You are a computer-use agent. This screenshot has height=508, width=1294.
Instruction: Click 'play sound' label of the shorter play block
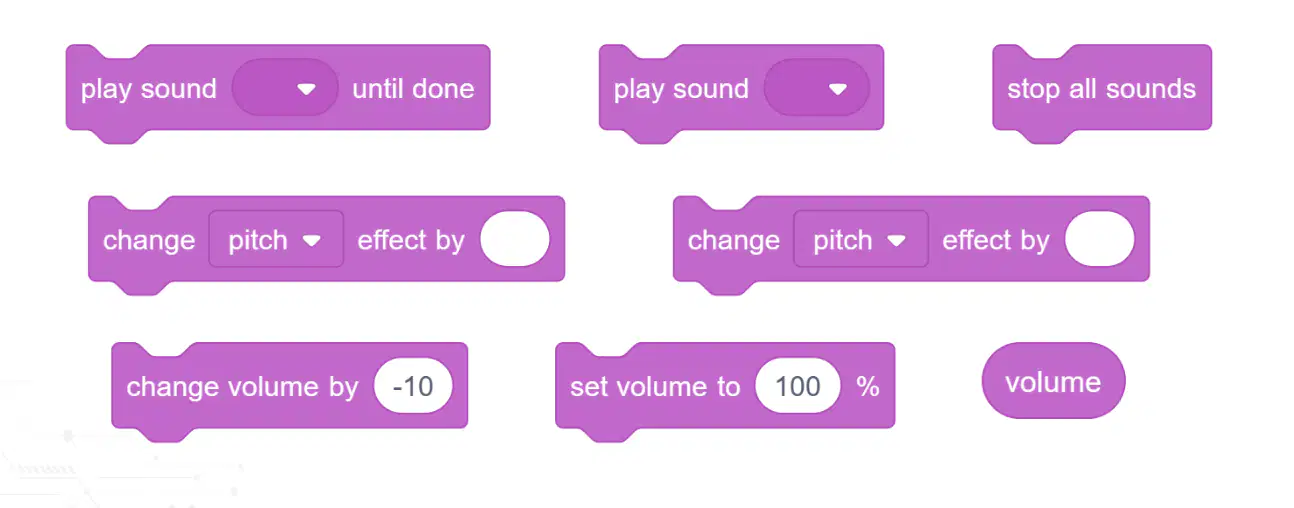(x=681, y=90)
